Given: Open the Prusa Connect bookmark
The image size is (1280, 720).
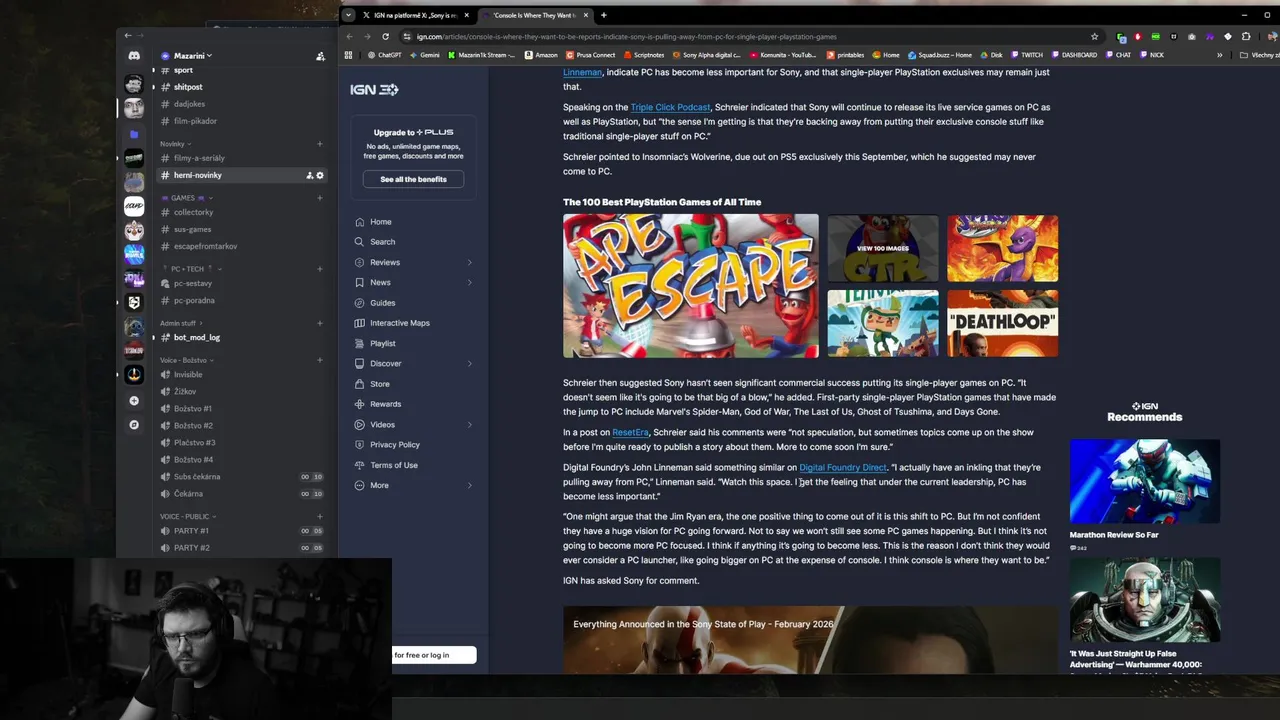Looking at the screenshot, I should tap(590, 55).
